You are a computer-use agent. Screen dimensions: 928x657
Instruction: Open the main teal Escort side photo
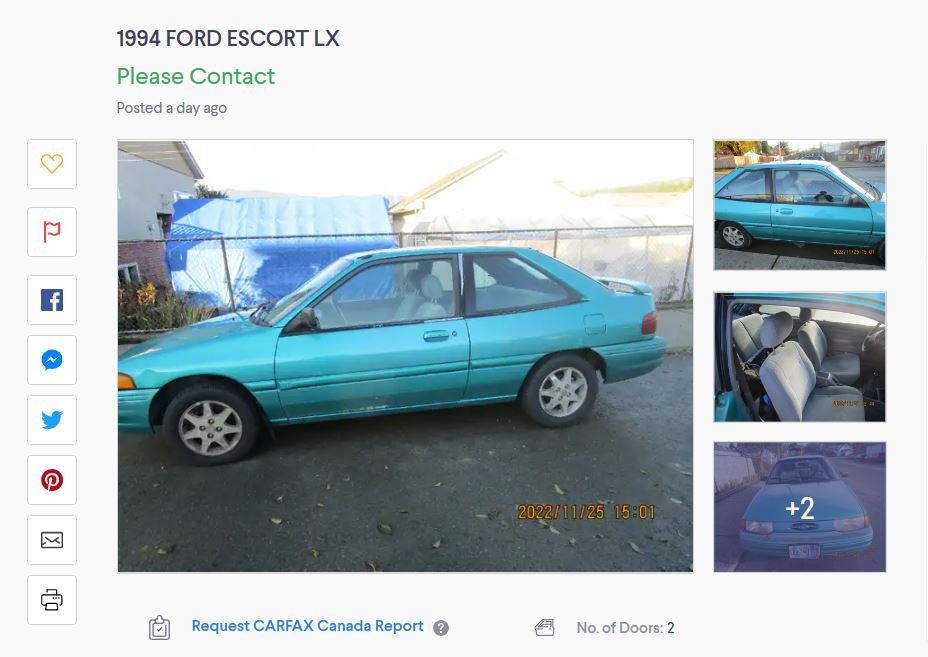(x=405, y=356)
